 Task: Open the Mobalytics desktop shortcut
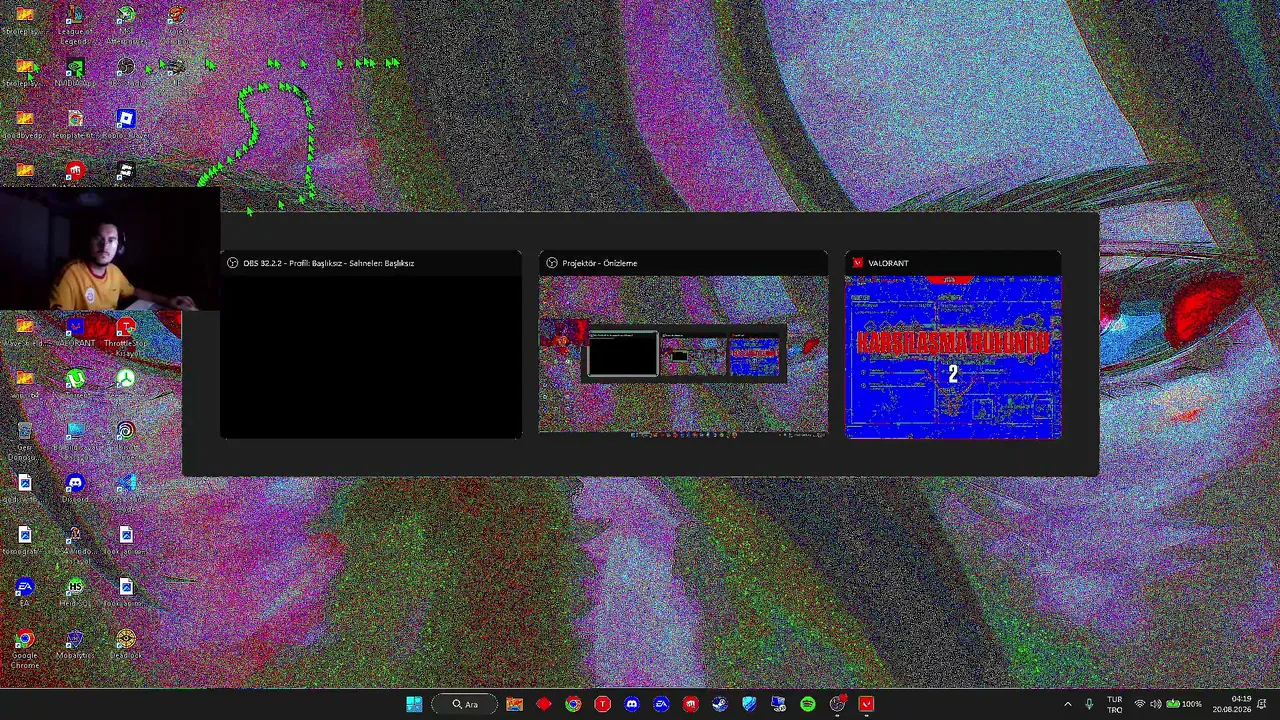pyautogui.click(x=75, y=644)
